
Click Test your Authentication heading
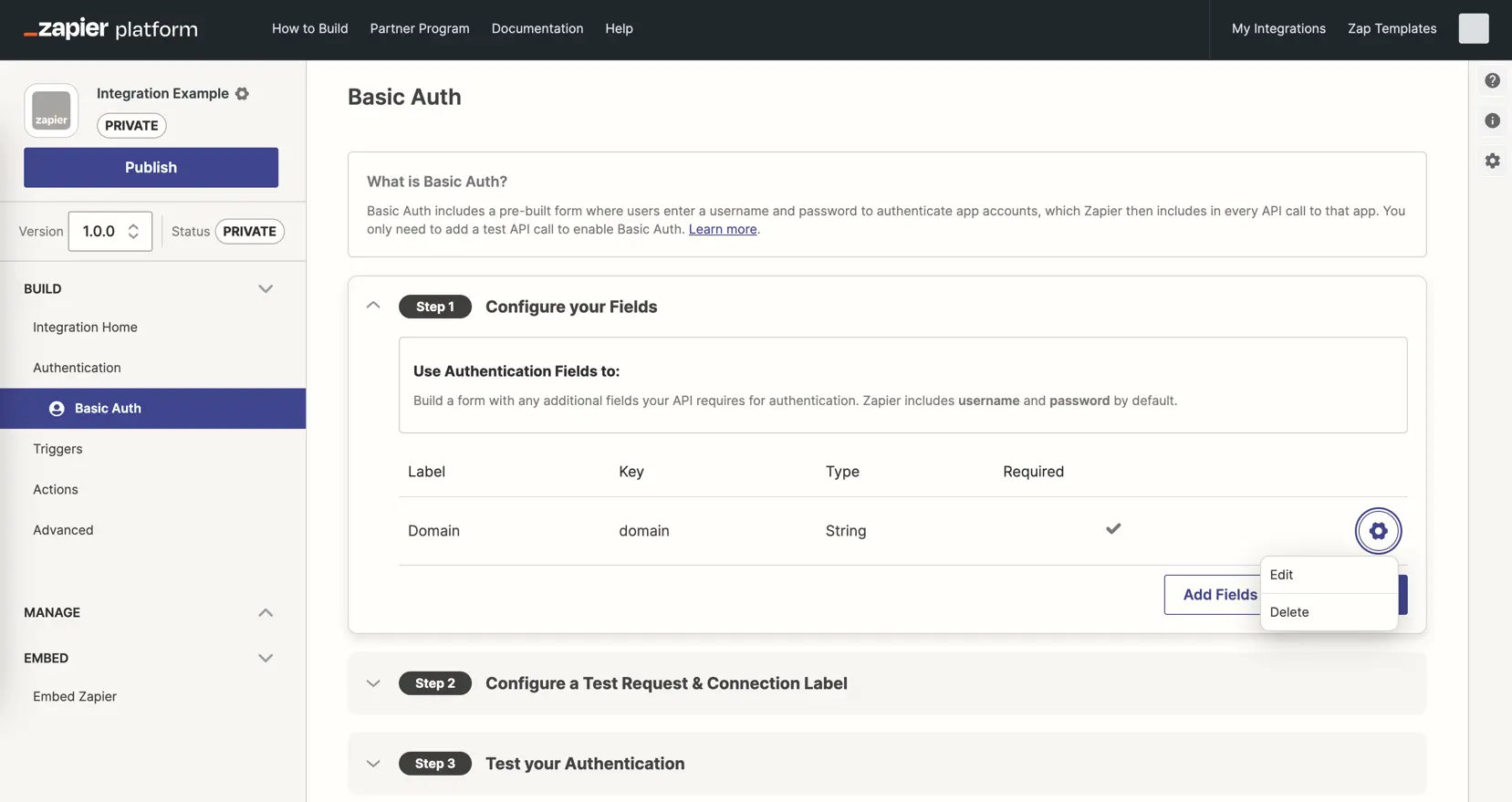point(585,764)
